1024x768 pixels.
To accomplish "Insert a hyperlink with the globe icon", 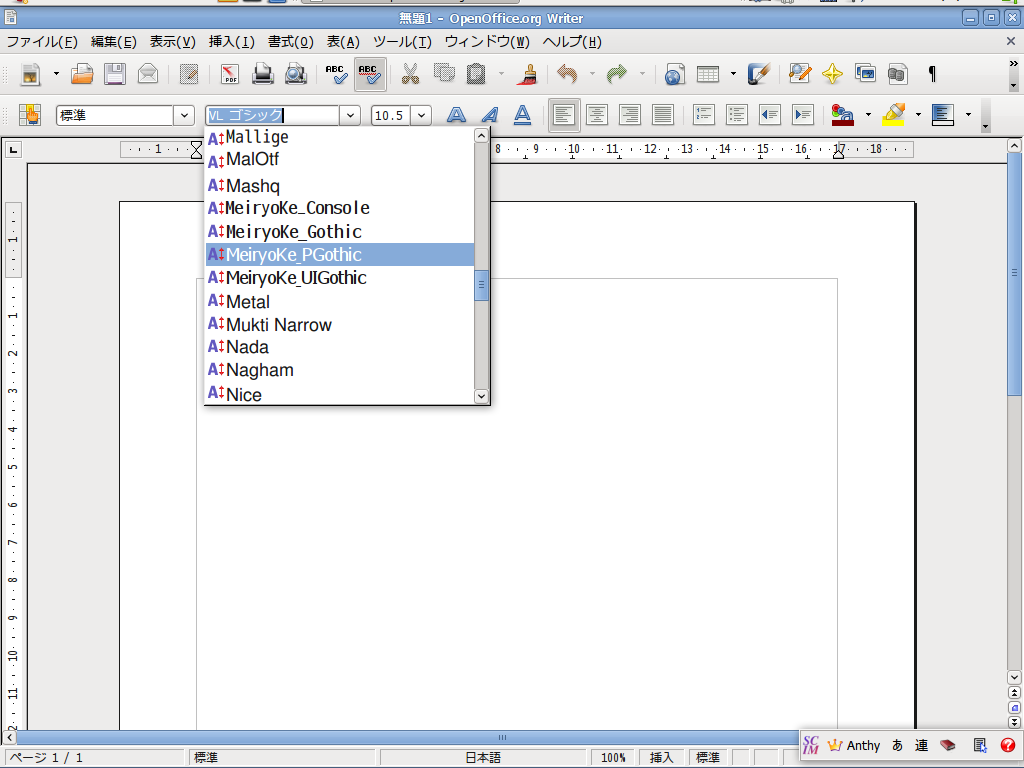I will coord(674,74).
